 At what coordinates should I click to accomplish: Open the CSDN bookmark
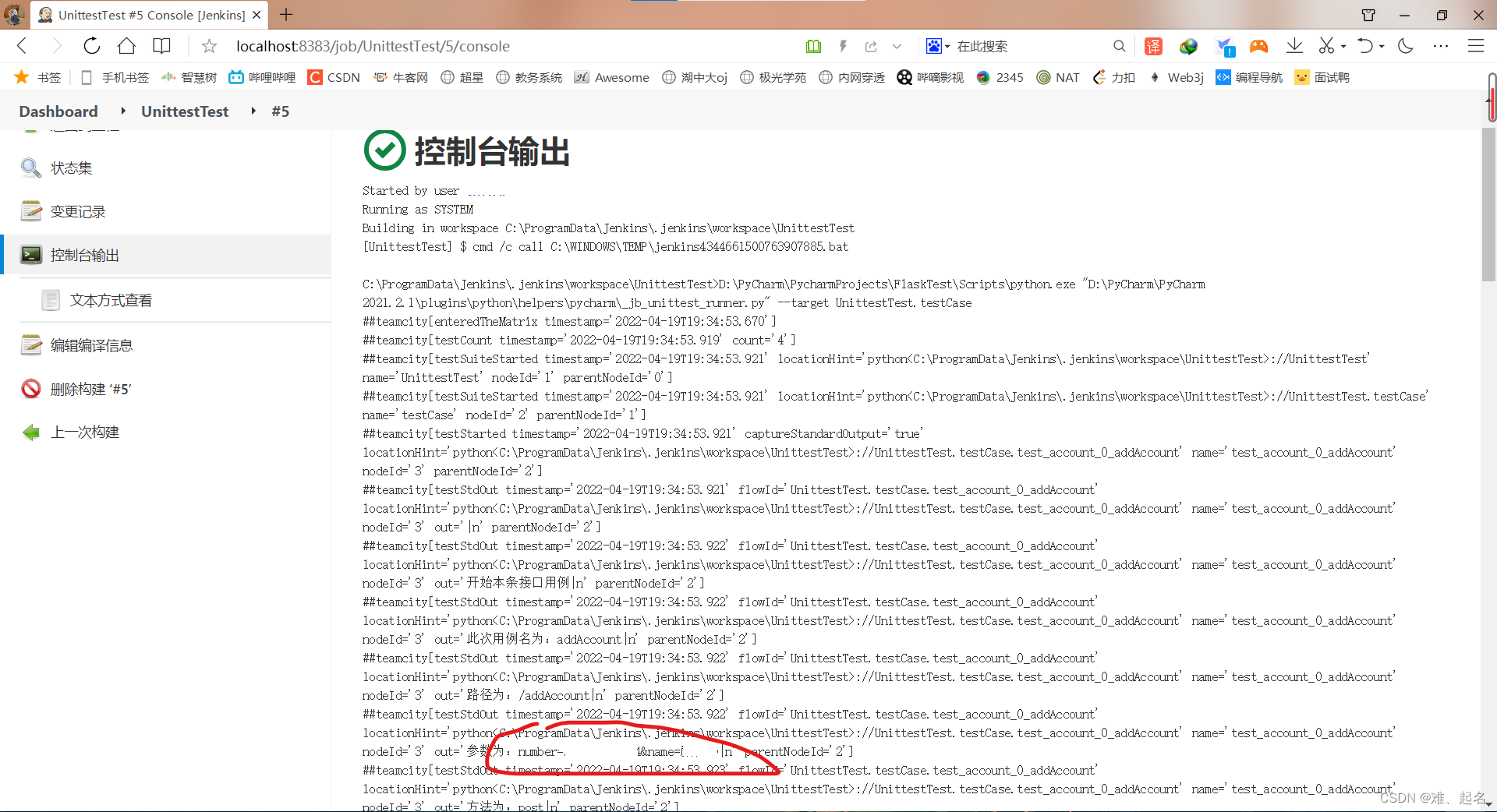tap(334, 77)
